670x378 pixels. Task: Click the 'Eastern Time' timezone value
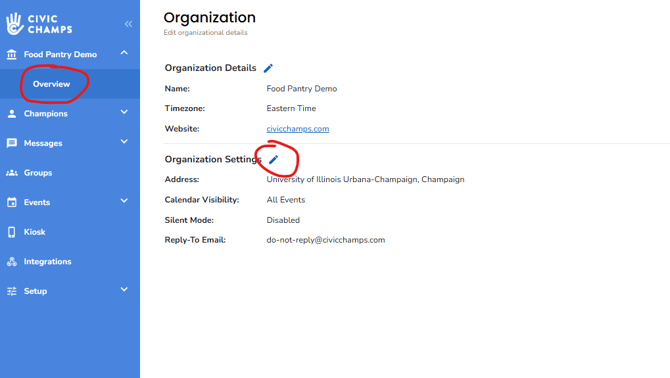[x=291, y=108]
